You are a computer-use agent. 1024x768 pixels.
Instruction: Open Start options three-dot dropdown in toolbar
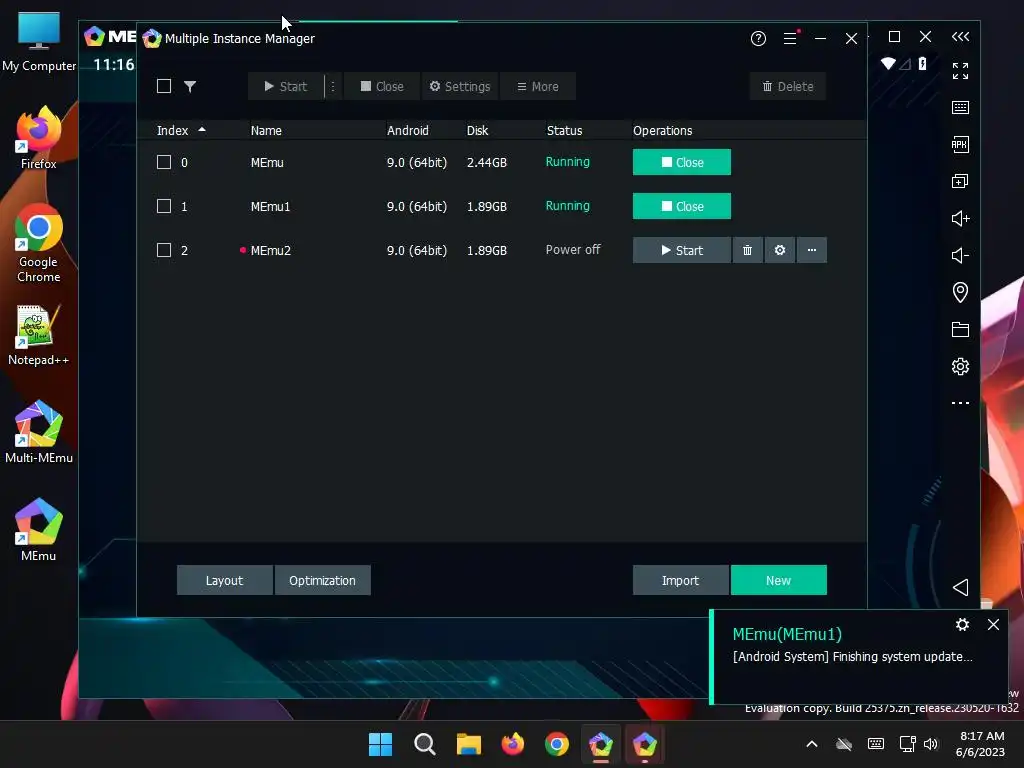333,86
